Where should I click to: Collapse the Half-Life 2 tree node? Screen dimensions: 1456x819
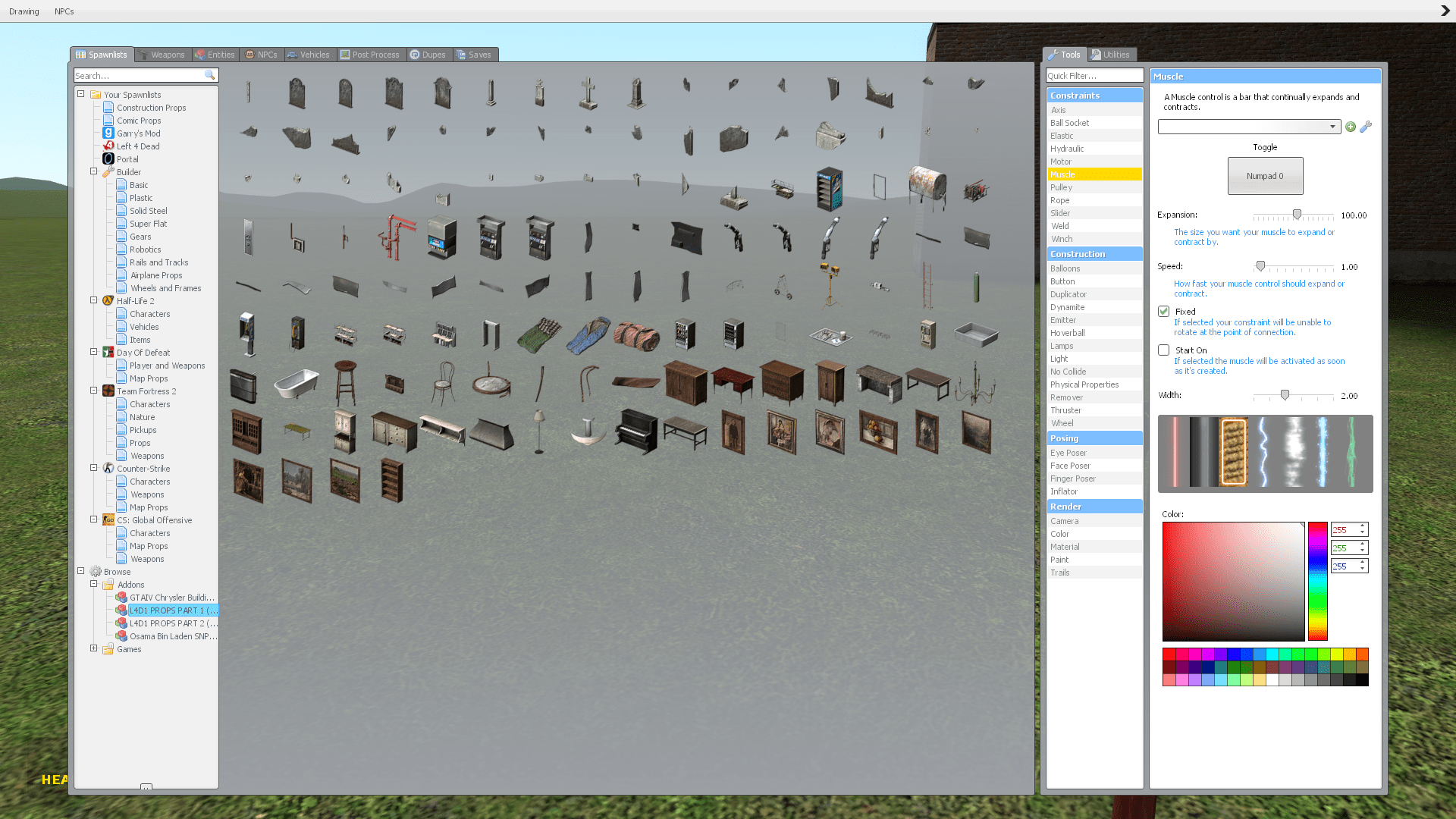pos(94,300)
